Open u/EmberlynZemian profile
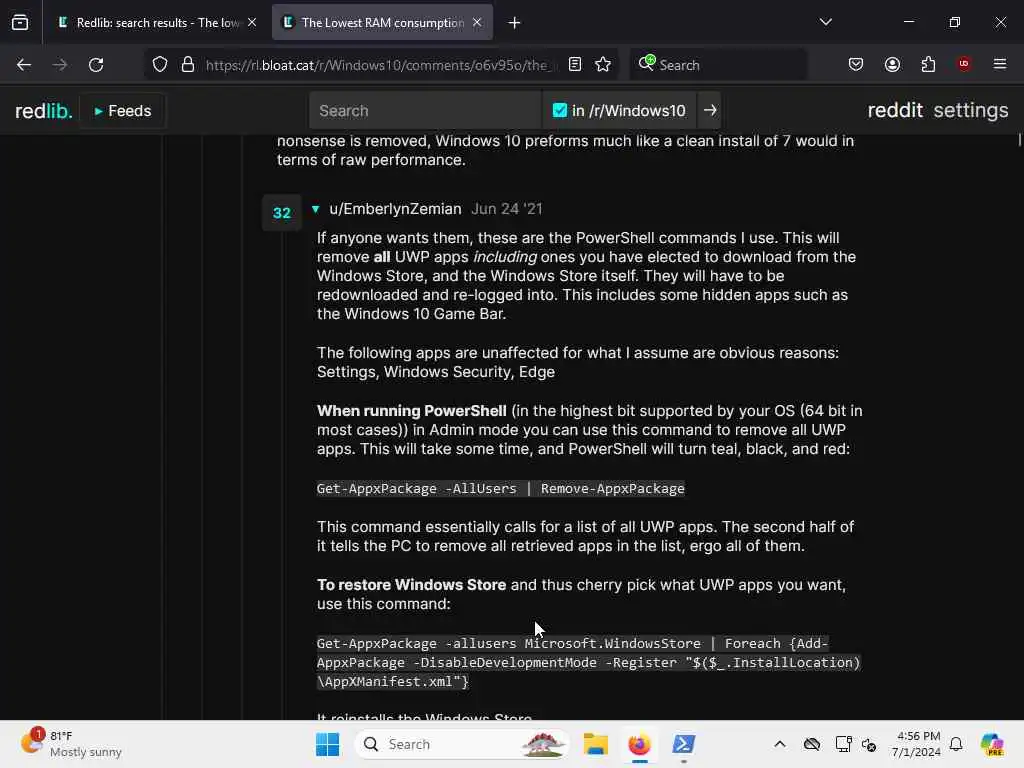This screenshot has height=768, width=1024. [x=395, y=209]
